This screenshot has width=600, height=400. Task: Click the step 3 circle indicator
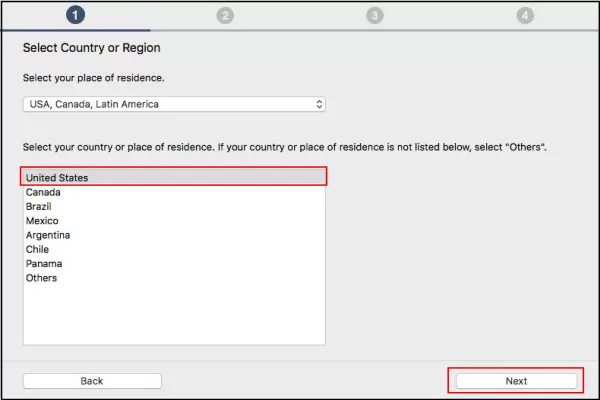tap(375, 16)
